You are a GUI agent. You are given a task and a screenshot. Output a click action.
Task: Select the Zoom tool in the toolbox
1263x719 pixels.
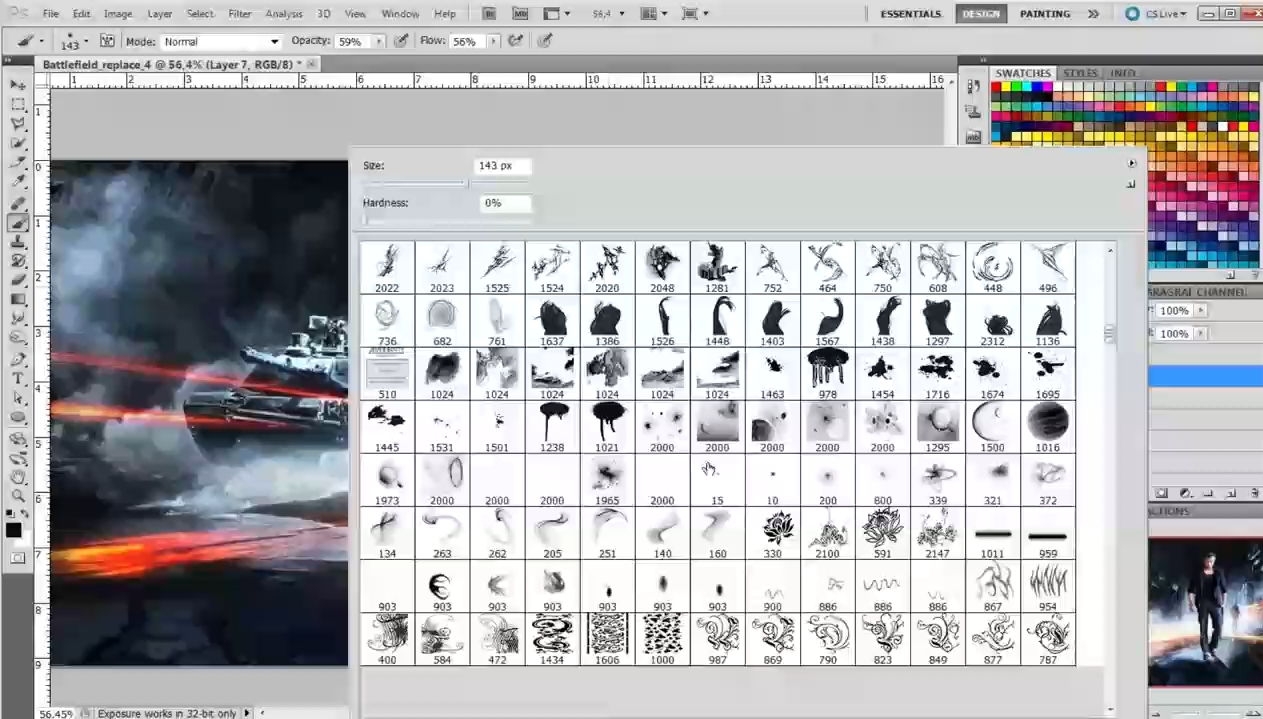[18, 496]
